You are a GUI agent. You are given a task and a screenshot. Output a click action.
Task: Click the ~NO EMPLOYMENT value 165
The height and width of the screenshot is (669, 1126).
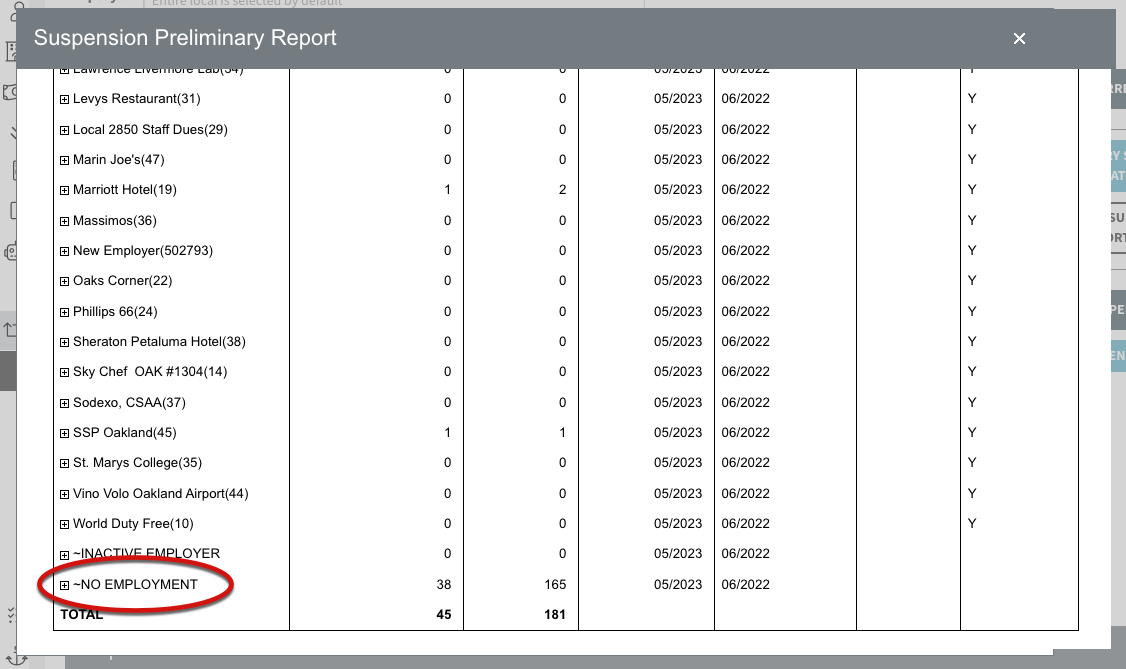click(555, 584)
